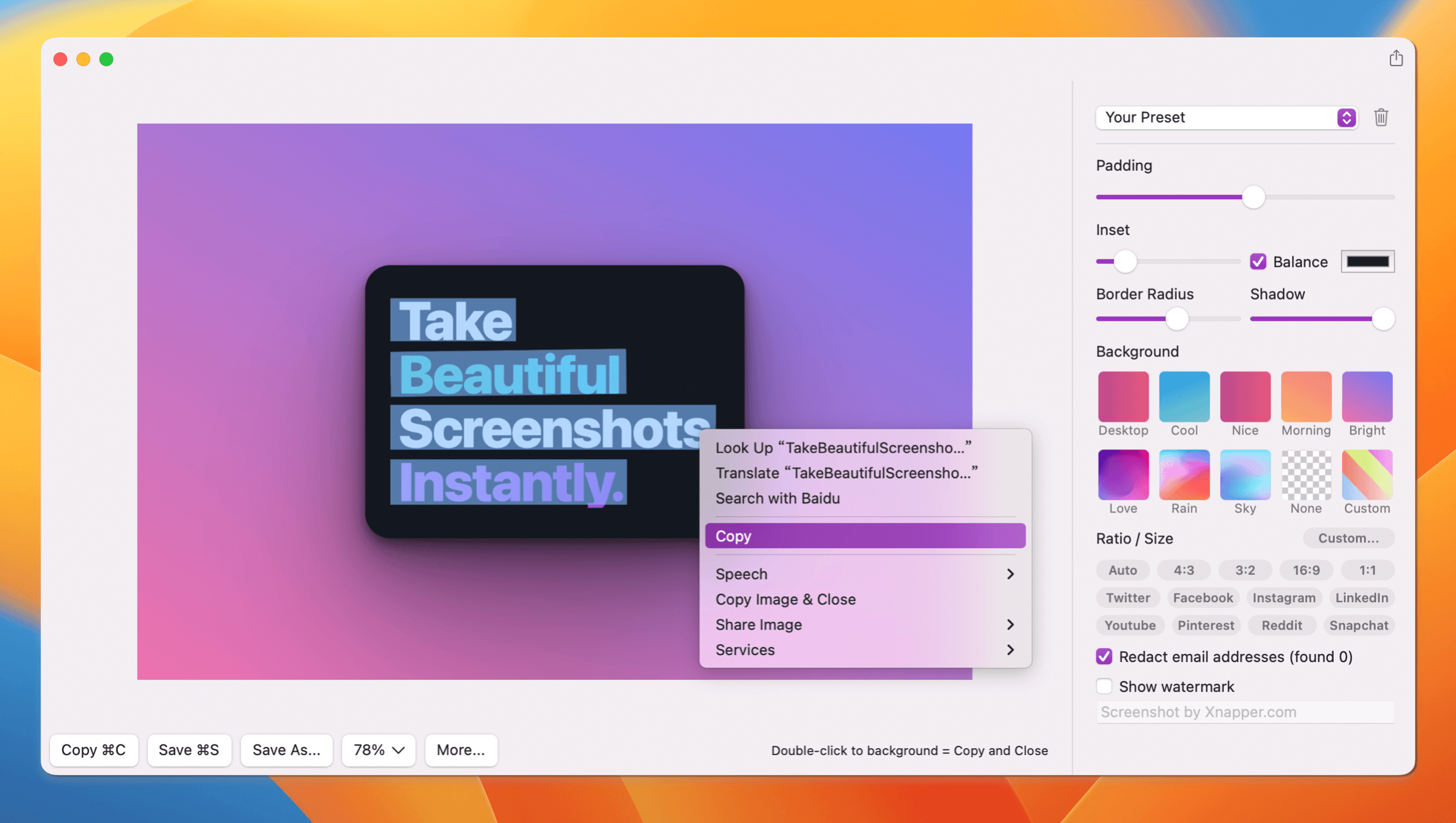Enable the Show watermark checkbox
The height and width of the screenshot is (823, 1456).
tap(1104, 686)
